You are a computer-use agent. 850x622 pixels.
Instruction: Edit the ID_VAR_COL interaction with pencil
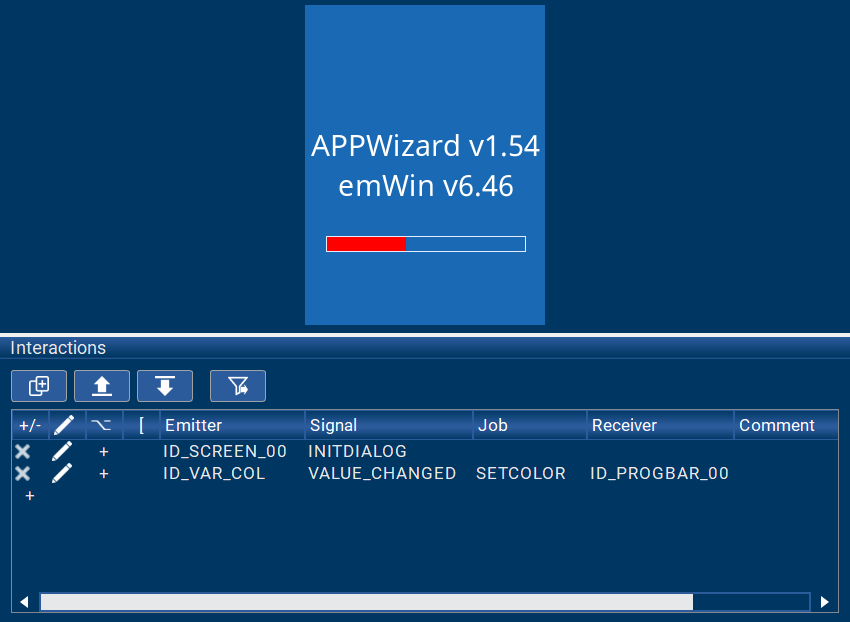pos(62,473)
